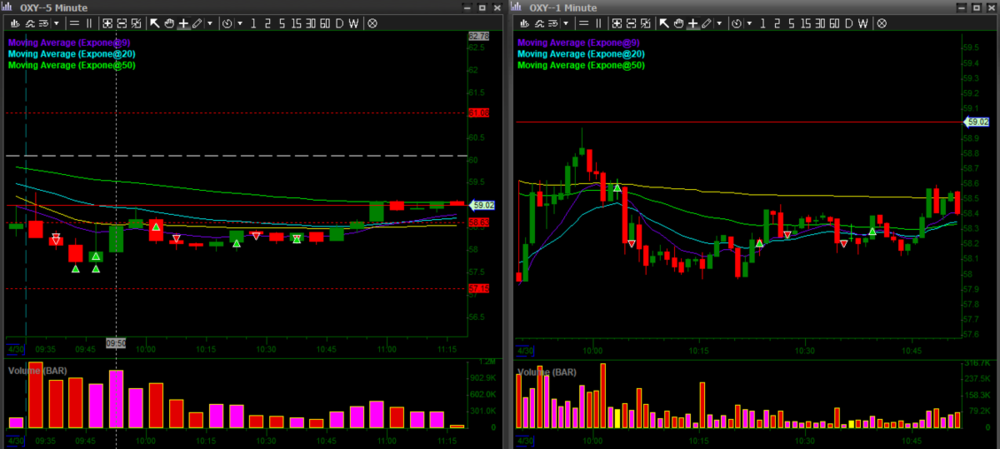Select the hand pan tool in 5 Minute chart

[x=169, y=22]
